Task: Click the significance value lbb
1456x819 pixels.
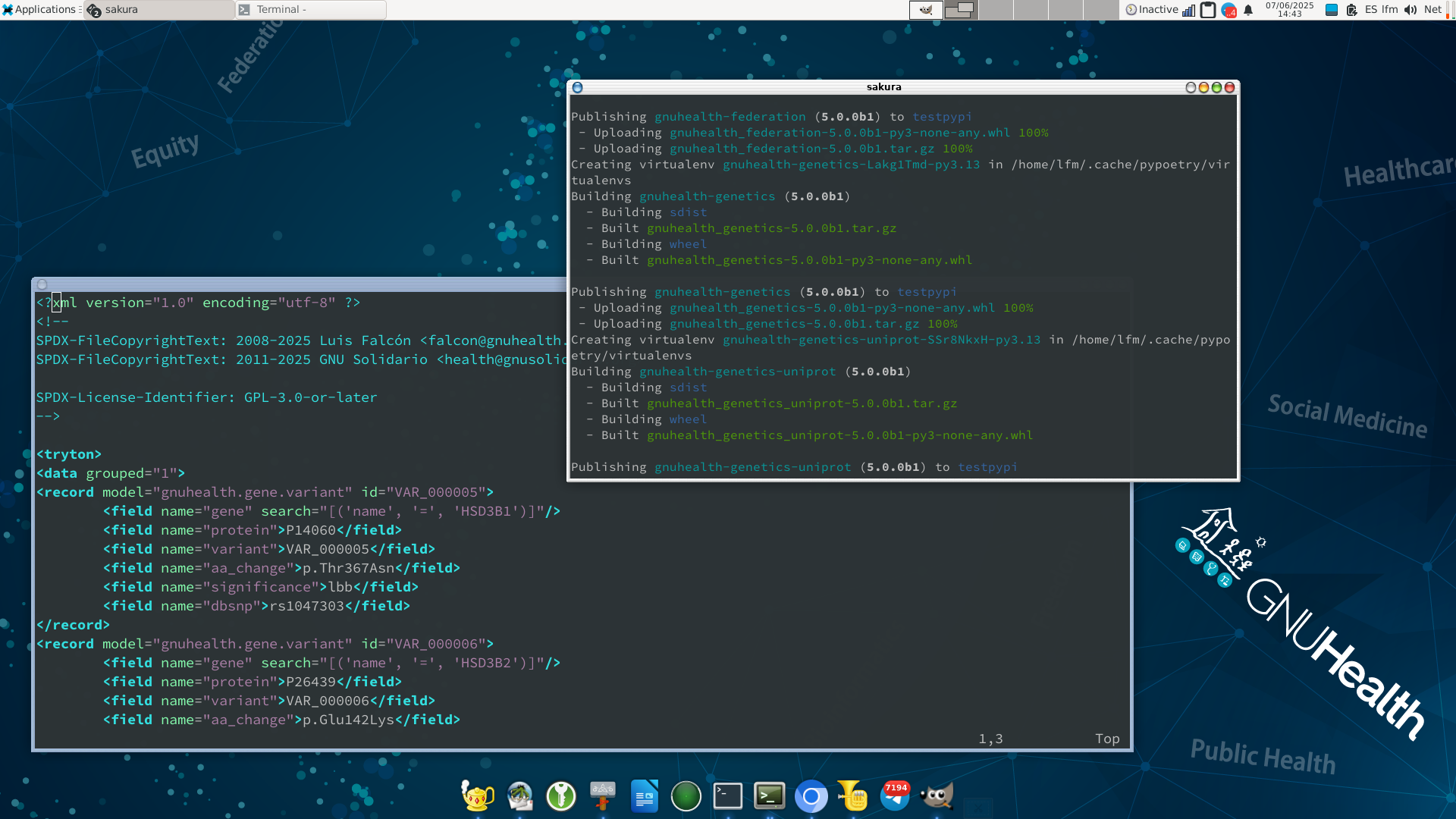Action: pos(340,587)
